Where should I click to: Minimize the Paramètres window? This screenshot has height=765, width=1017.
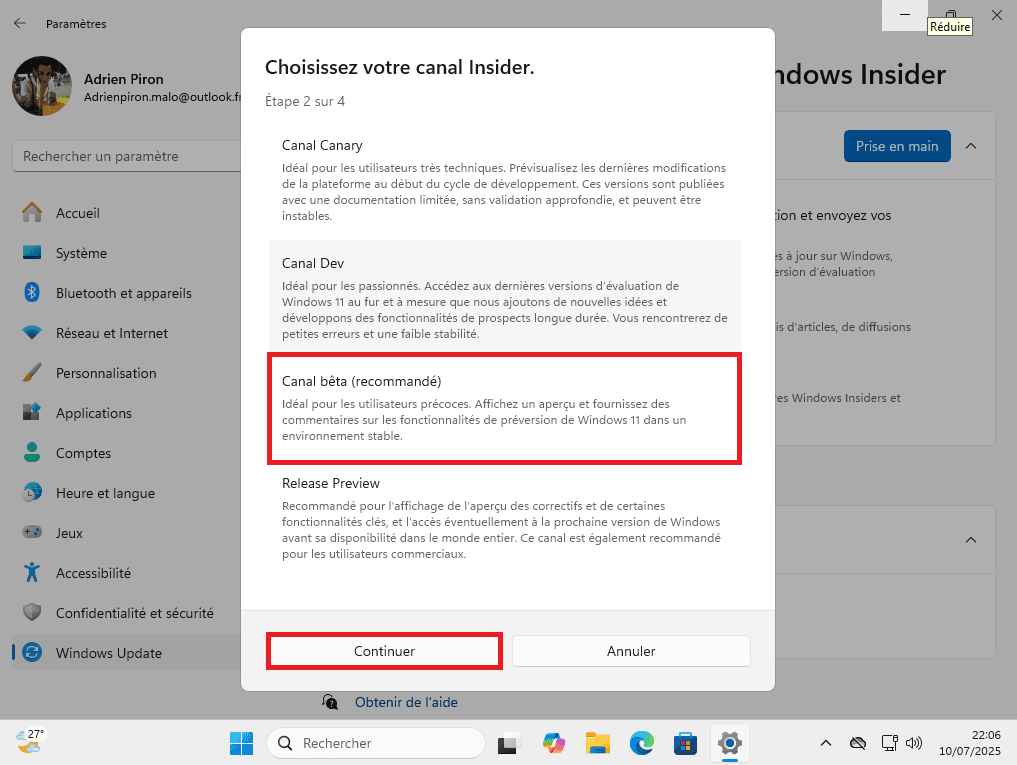point(905,15)
